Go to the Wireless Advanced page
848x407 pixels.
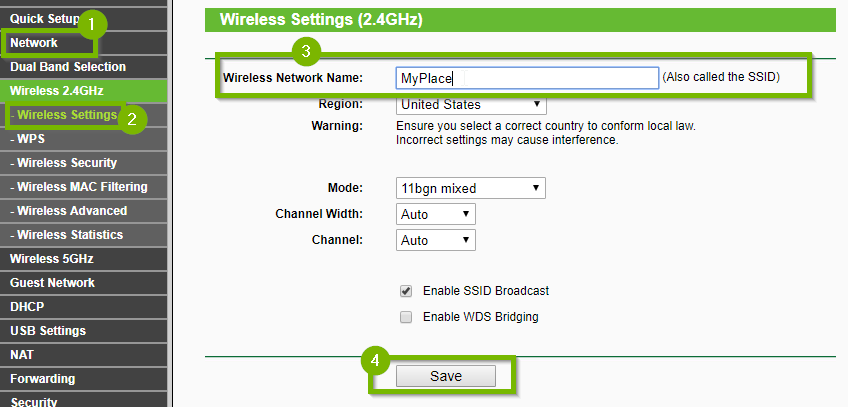(x=84, y=211)
